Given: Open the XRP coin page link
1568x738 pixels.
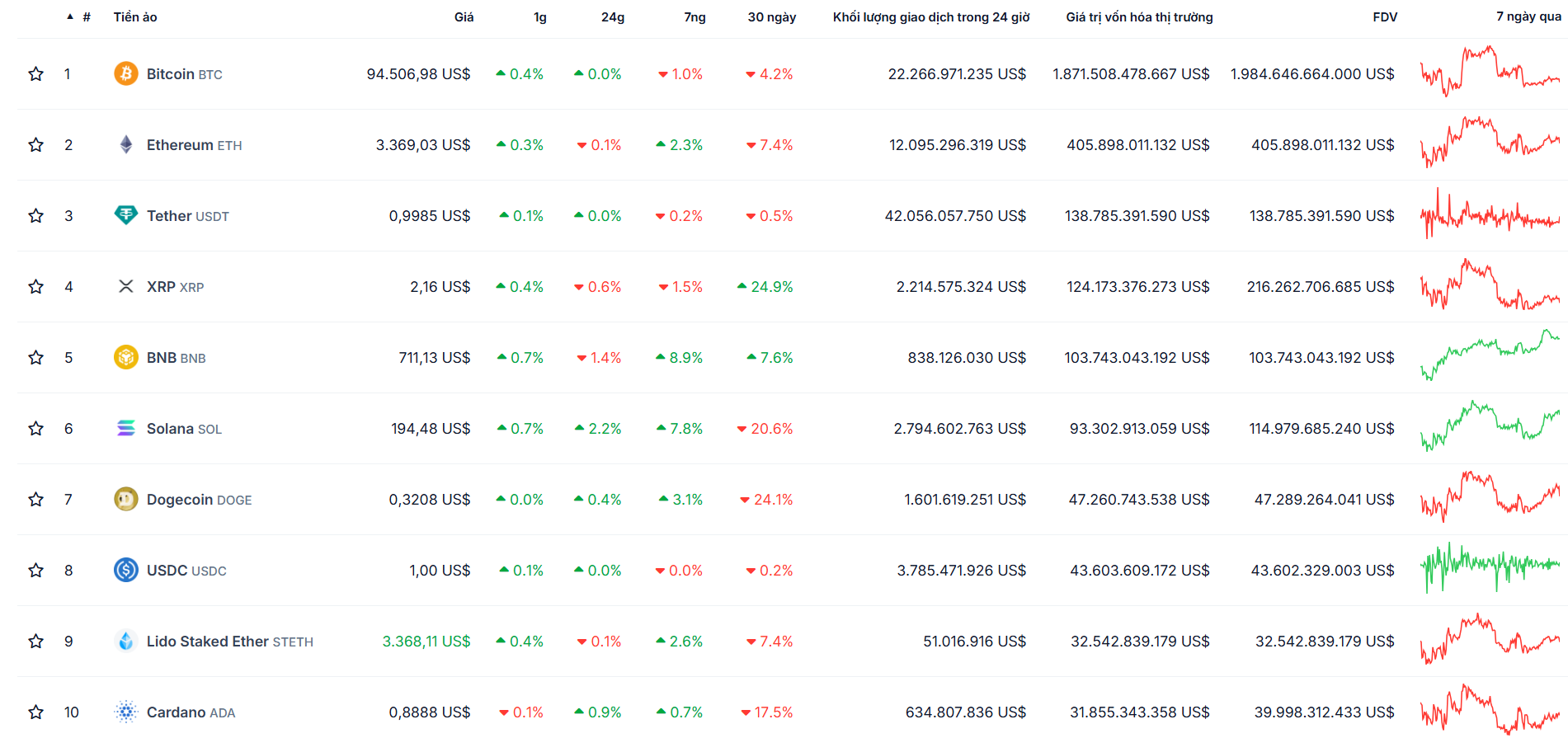Looking at the screenshot, I should [176, 287].
